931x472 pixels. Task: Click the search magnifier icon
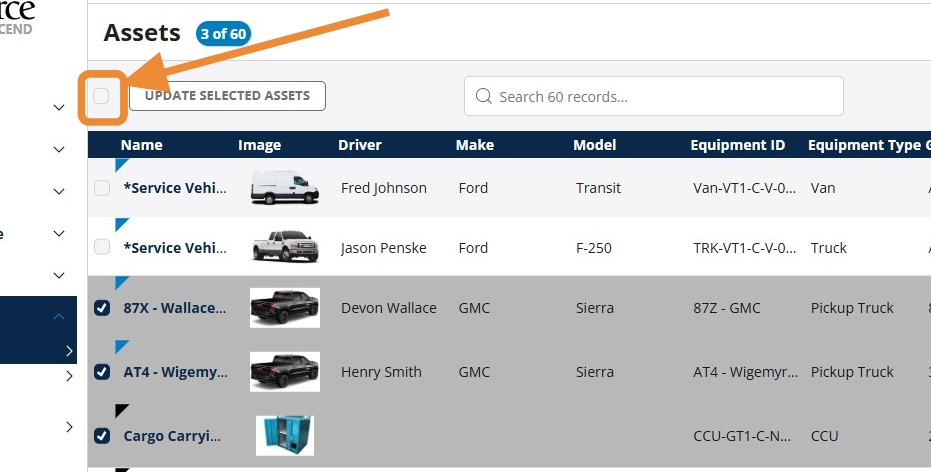(484, 96)
